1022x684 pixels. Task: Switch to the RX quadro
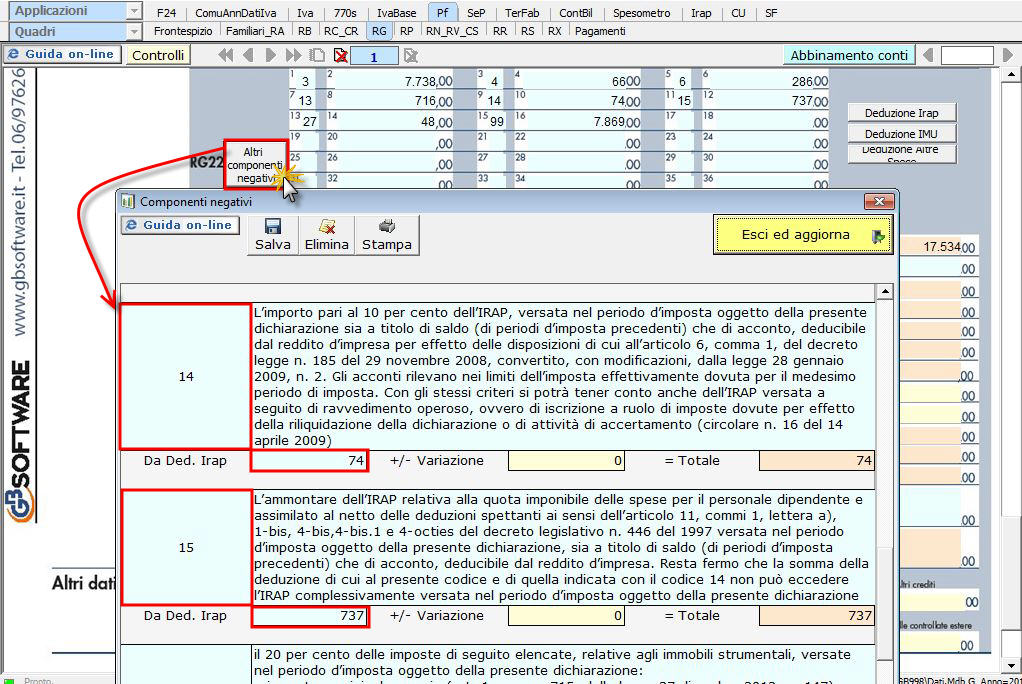[x=555, y=31]
